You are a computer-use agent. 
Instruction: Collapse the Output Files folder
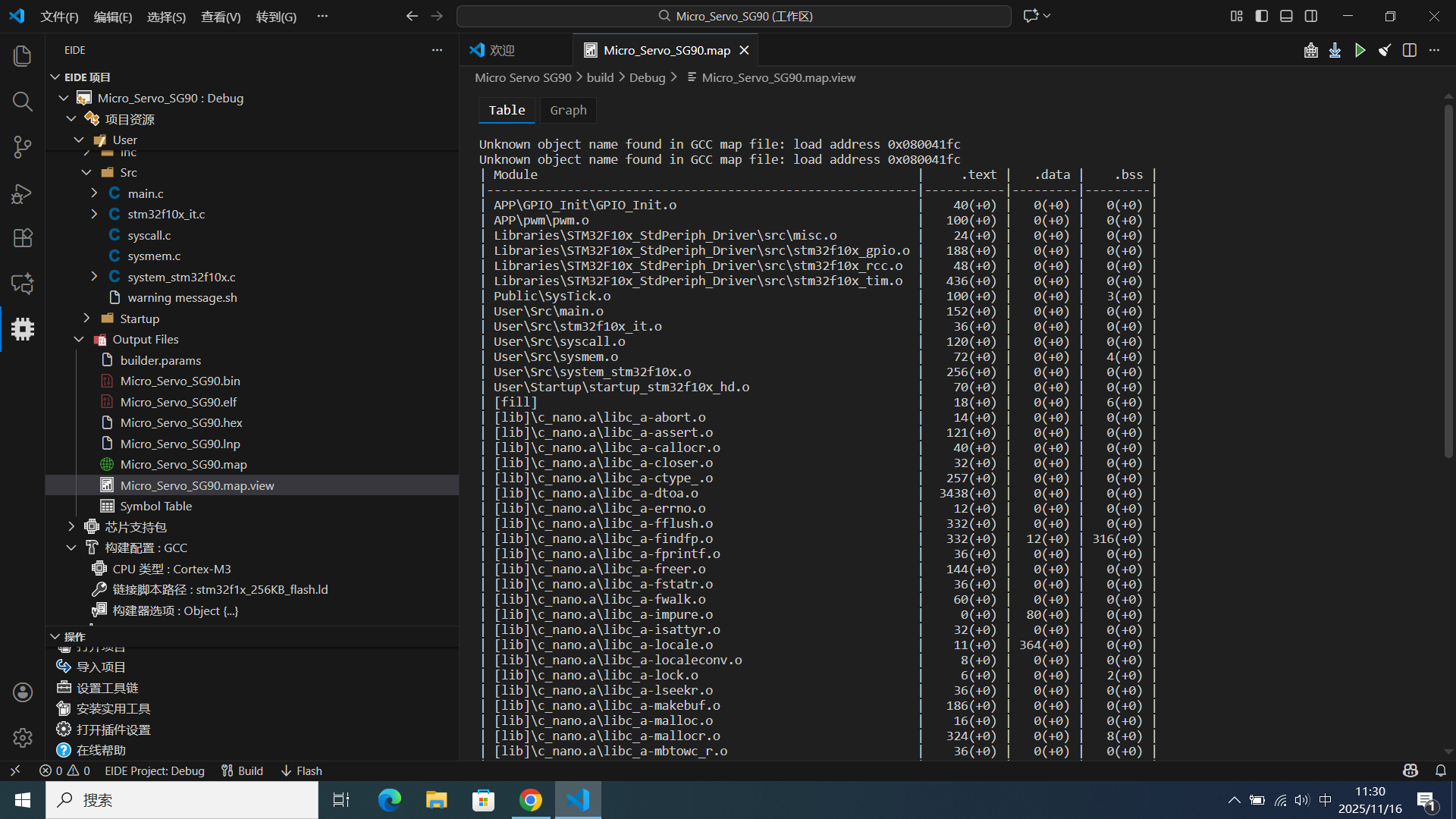coord(79,340)
